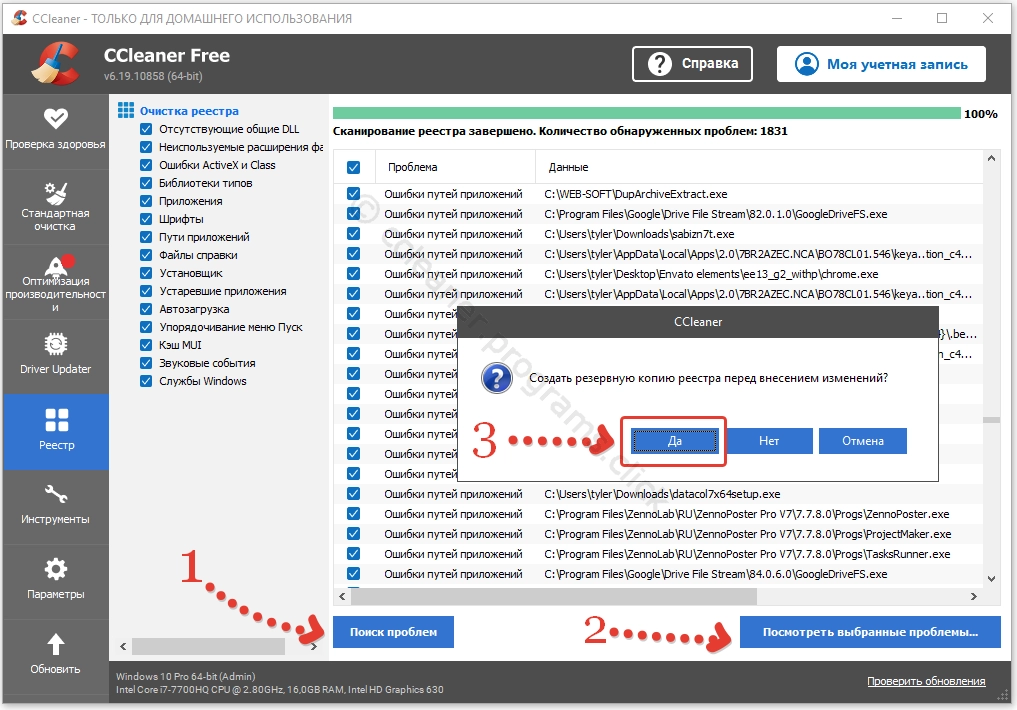The width and height of the screenshot is (1017, 710).
Task: Uncheck the 'Шрифты' checkbox
Action: [x=146, y=219]
